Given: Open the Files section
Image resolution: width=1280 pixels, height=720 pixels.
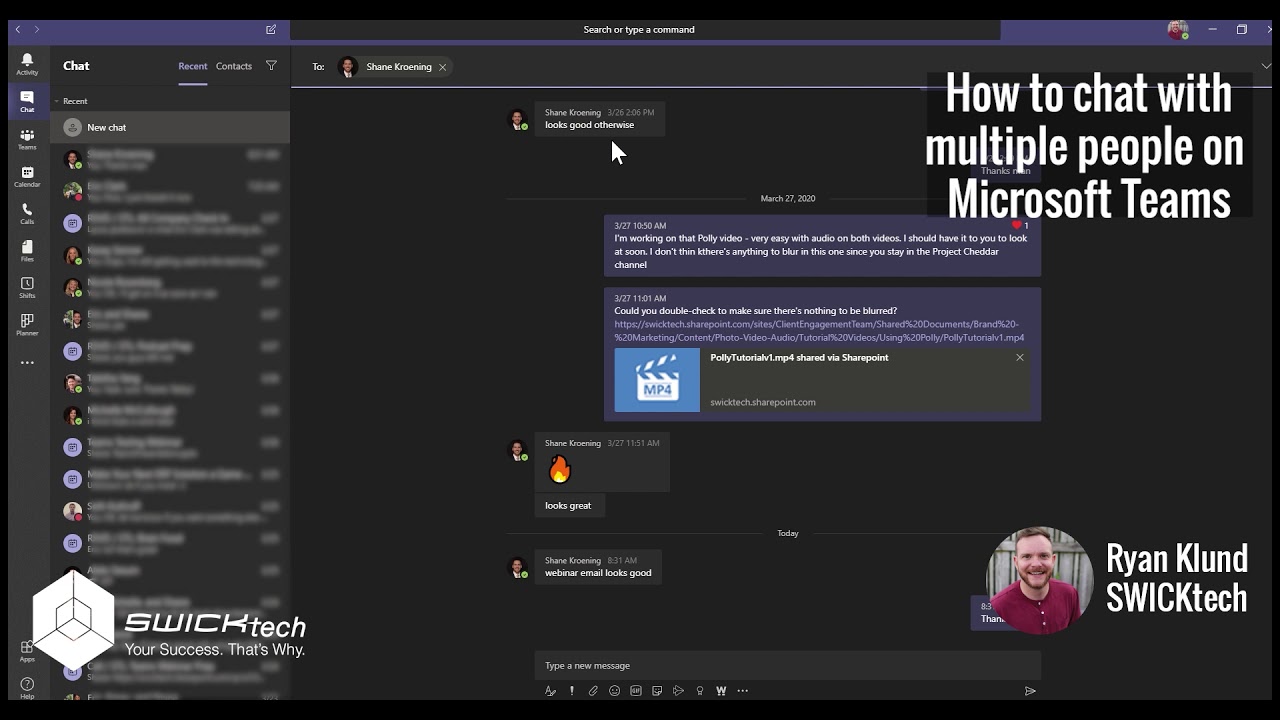Looking at the screenshot, I should pos(27,251).
